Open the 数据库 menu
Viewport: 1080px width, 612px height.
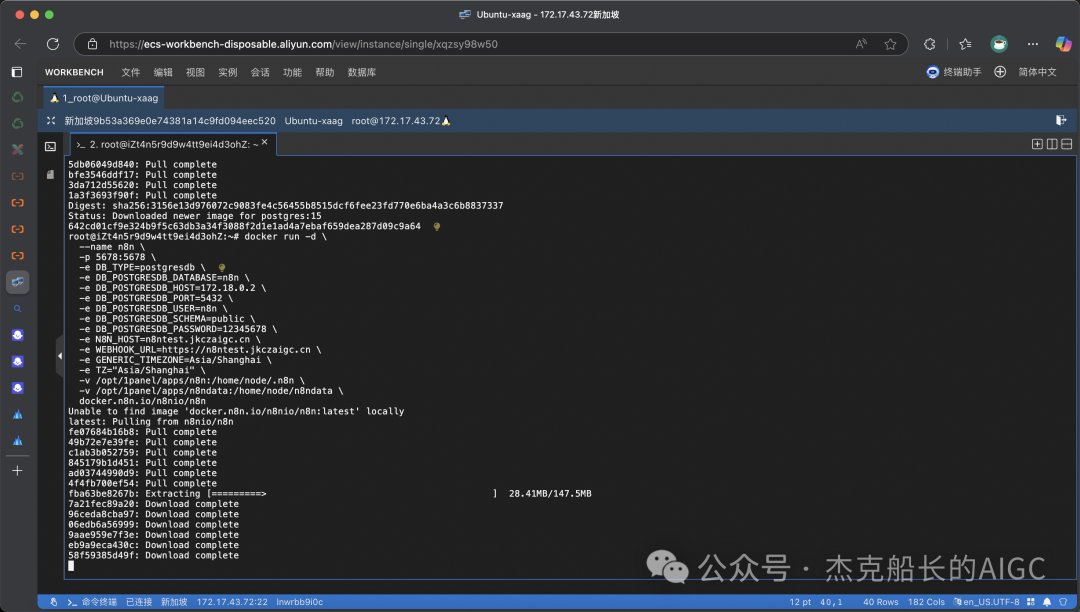pos(362,72)
